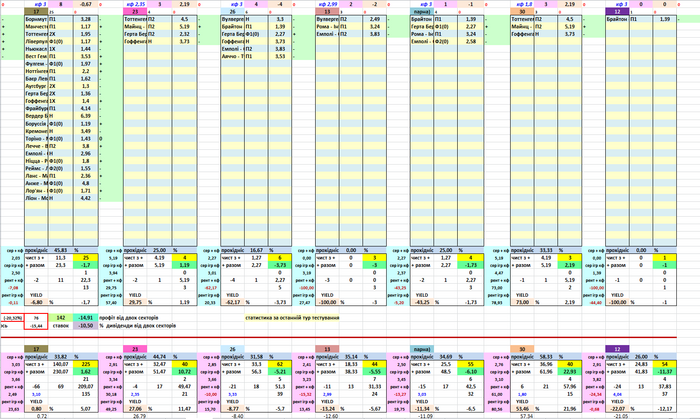Select the Ліверпуль row team cell

36,41
